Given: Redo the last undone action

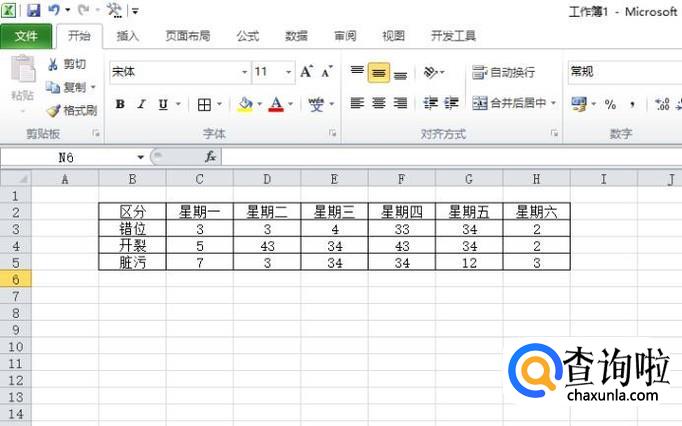Looking at the screenshot, I should (x=84, y=10).
